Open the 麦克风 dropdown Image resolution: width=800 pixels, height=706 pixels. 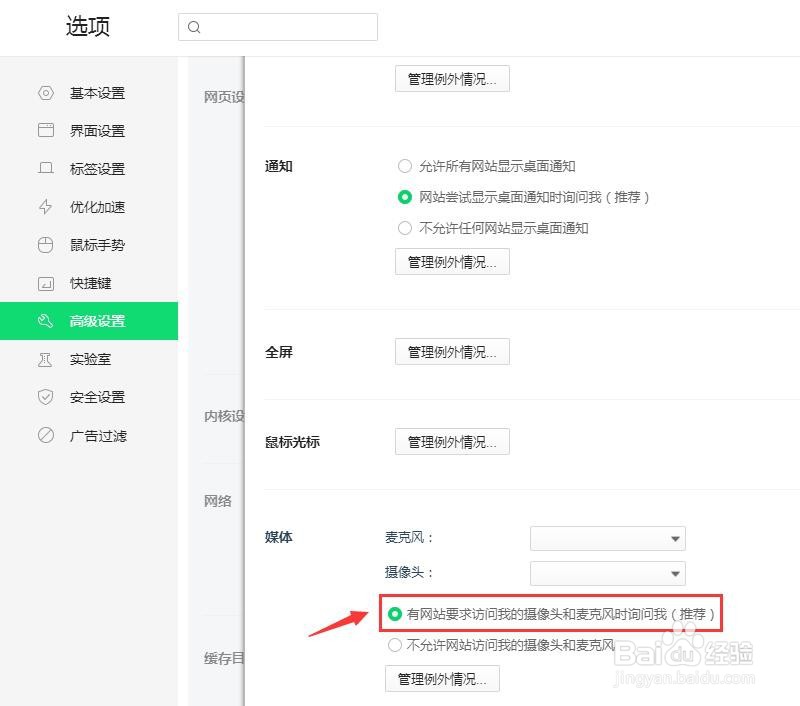pyautogui.click(x=607, y=538)
